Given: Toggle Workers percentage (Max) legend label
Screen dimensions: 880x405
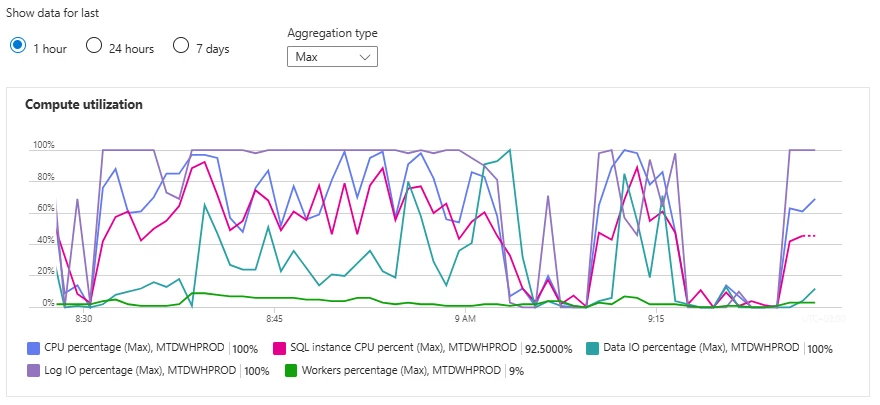Looking at the screenshot, I should (400, 370).
